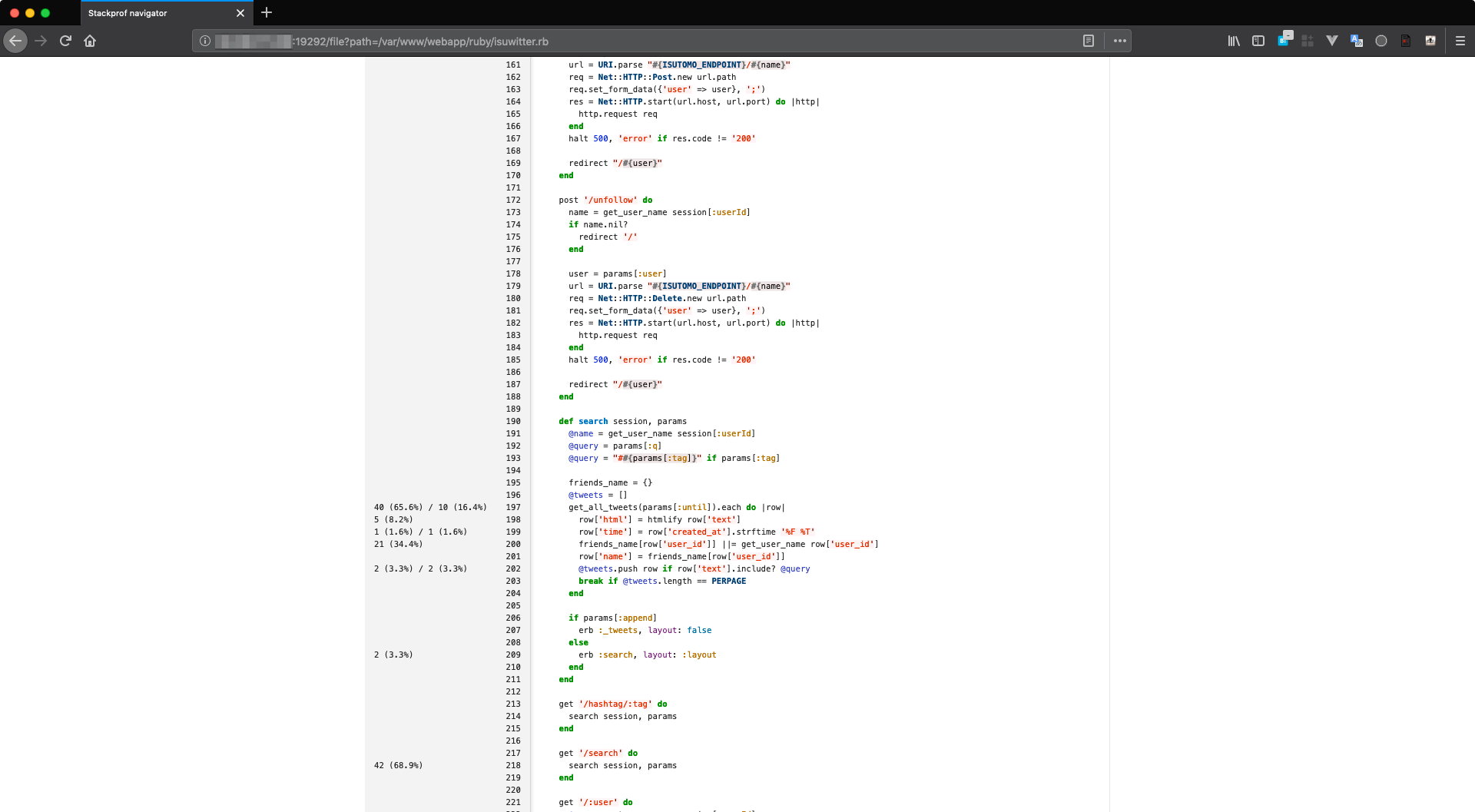Show site information for this page

205,41
